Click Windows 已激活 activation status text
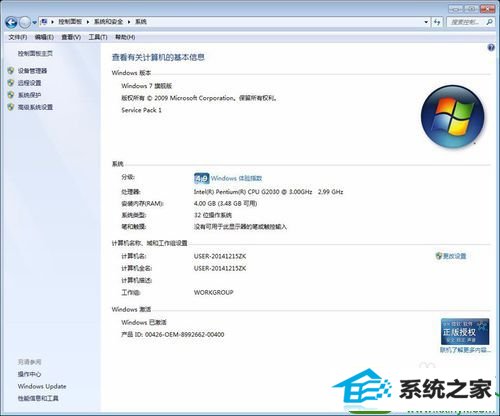This screenshot has height=416, width=500. click(x=144, y=322)
